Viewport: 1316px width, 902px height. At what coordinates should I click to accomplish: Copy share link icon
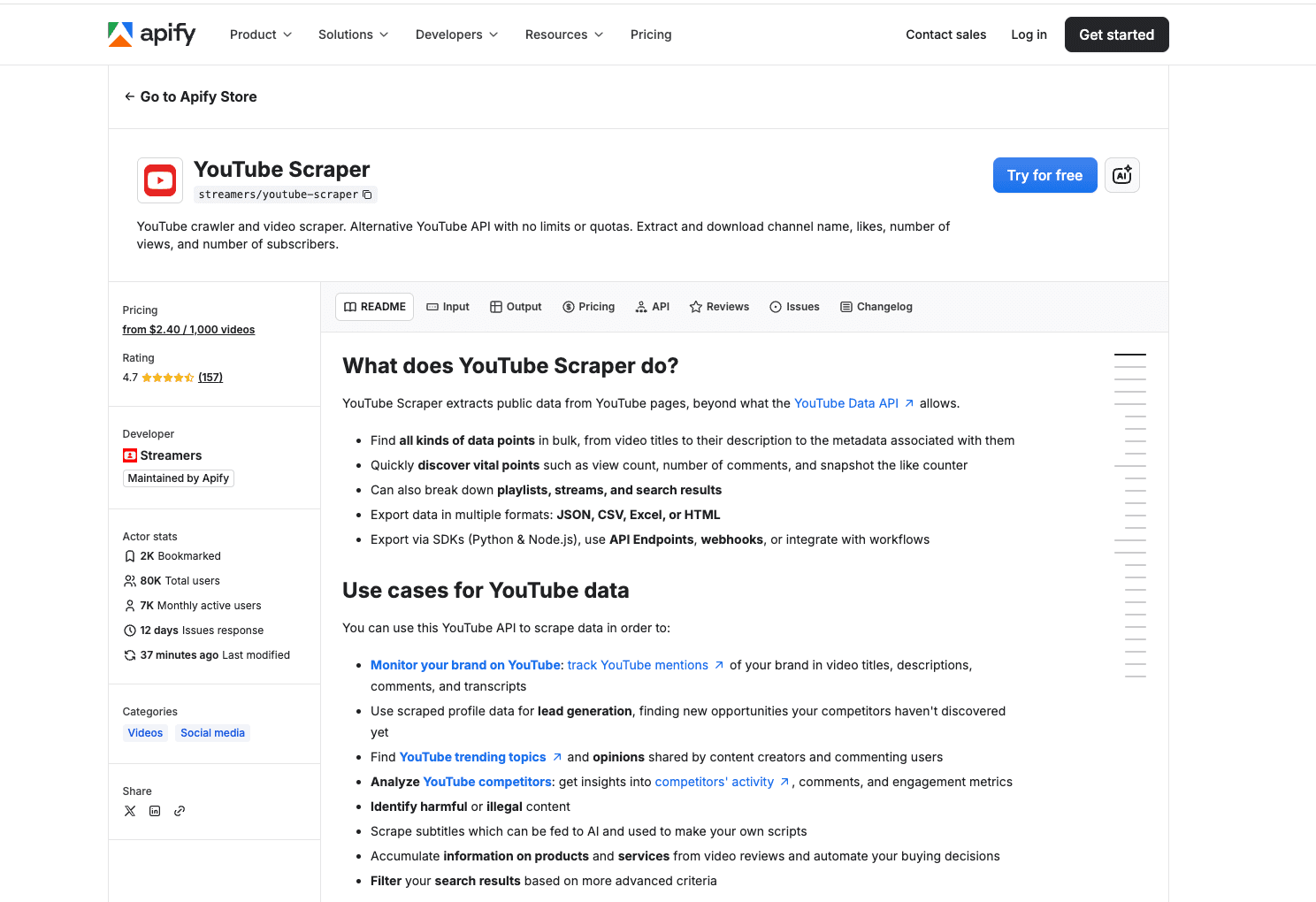(180, 811)
